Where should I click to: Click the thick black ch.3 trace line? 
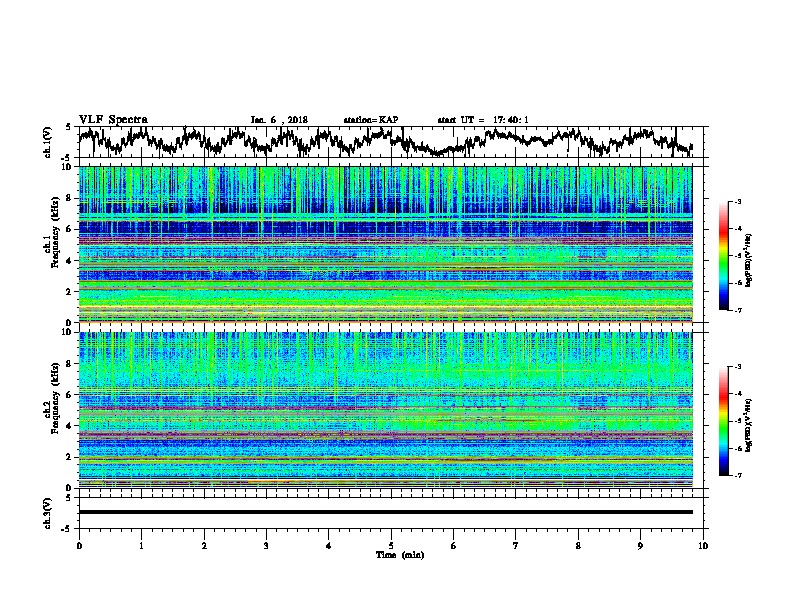tap(385, 512)
